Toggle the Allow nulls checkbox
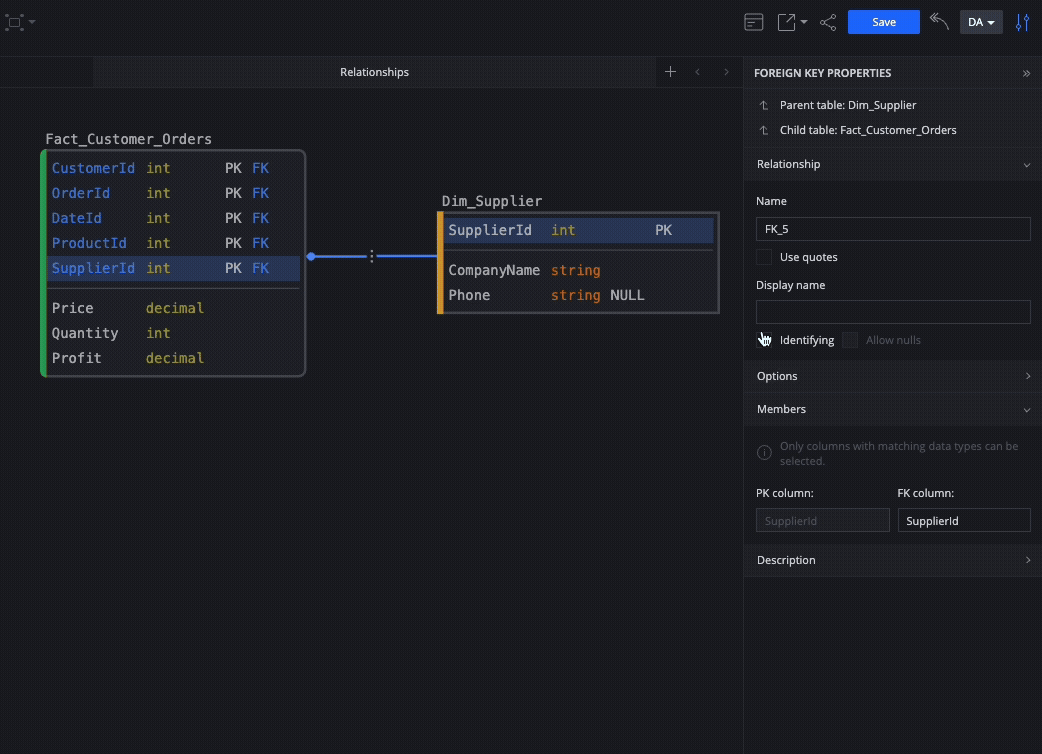 point(850,340)
